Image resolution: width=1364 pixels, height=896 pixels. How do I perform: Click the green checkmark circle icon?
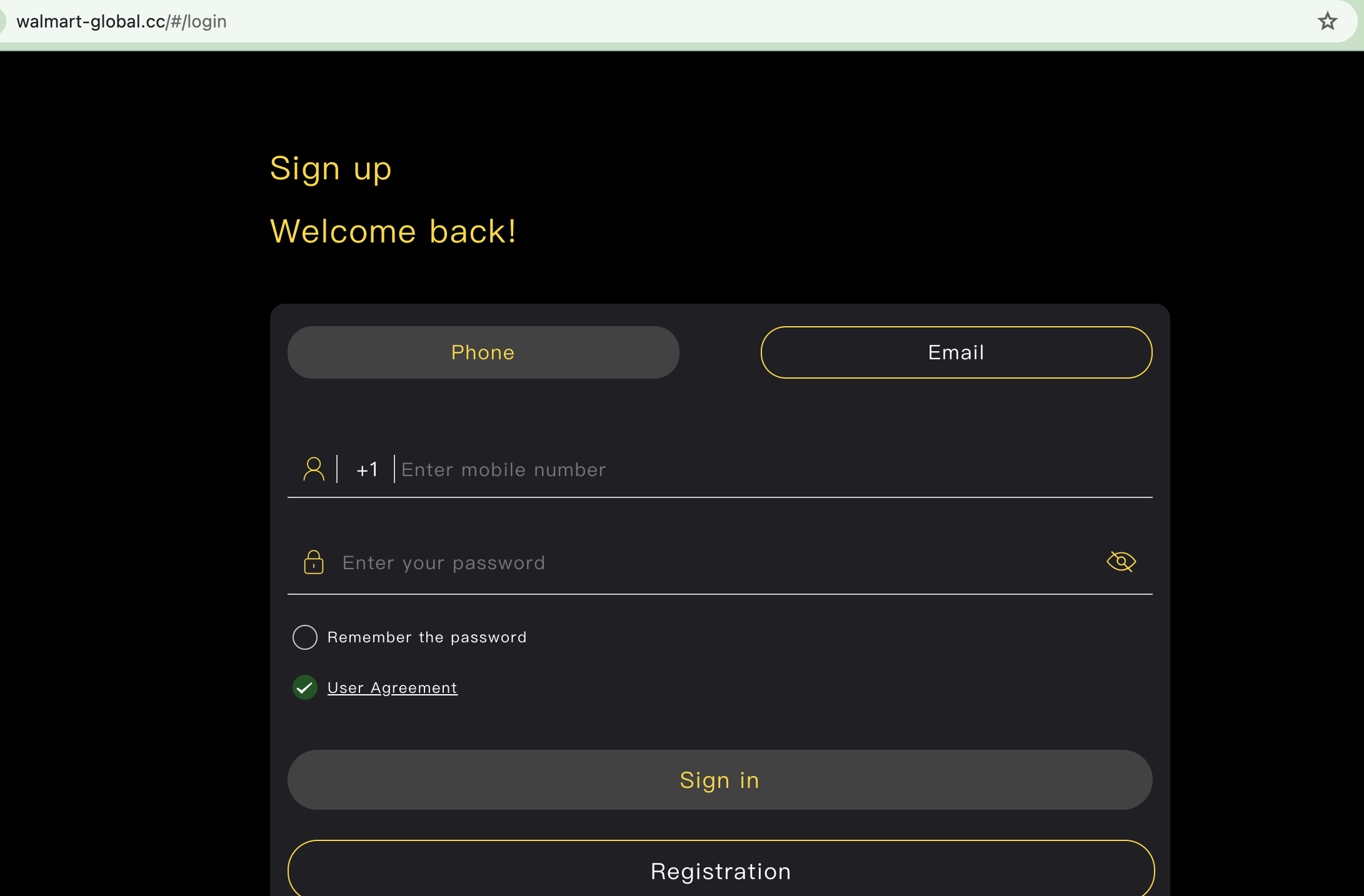[305, 688]
